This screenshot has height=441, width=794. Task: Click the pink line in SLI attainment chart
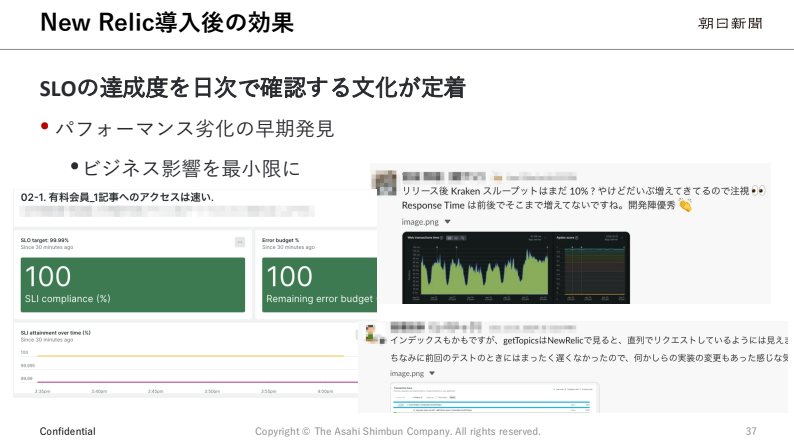(x=197, y=382)
